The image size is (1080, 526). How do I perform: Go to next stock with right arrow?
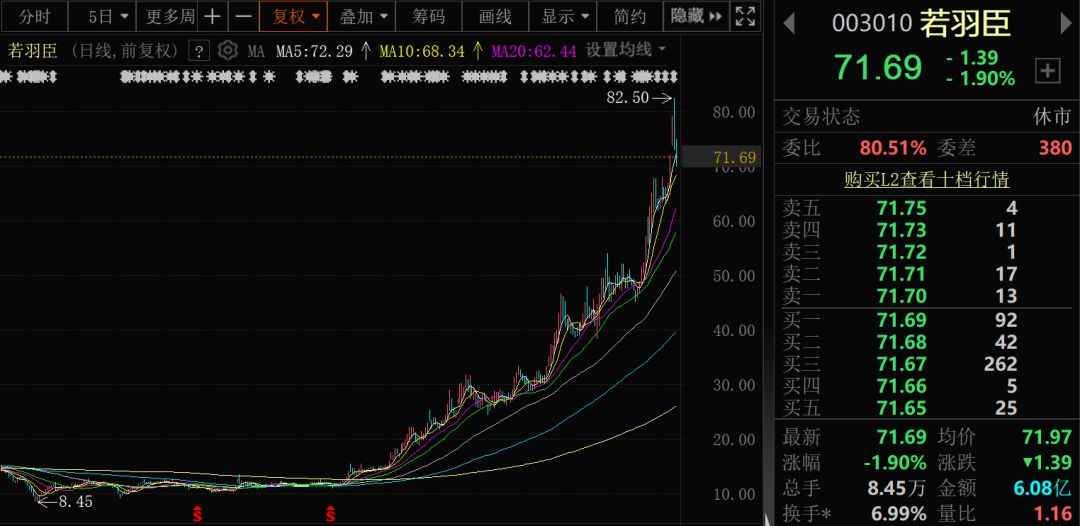click(x=1062, y=22)
